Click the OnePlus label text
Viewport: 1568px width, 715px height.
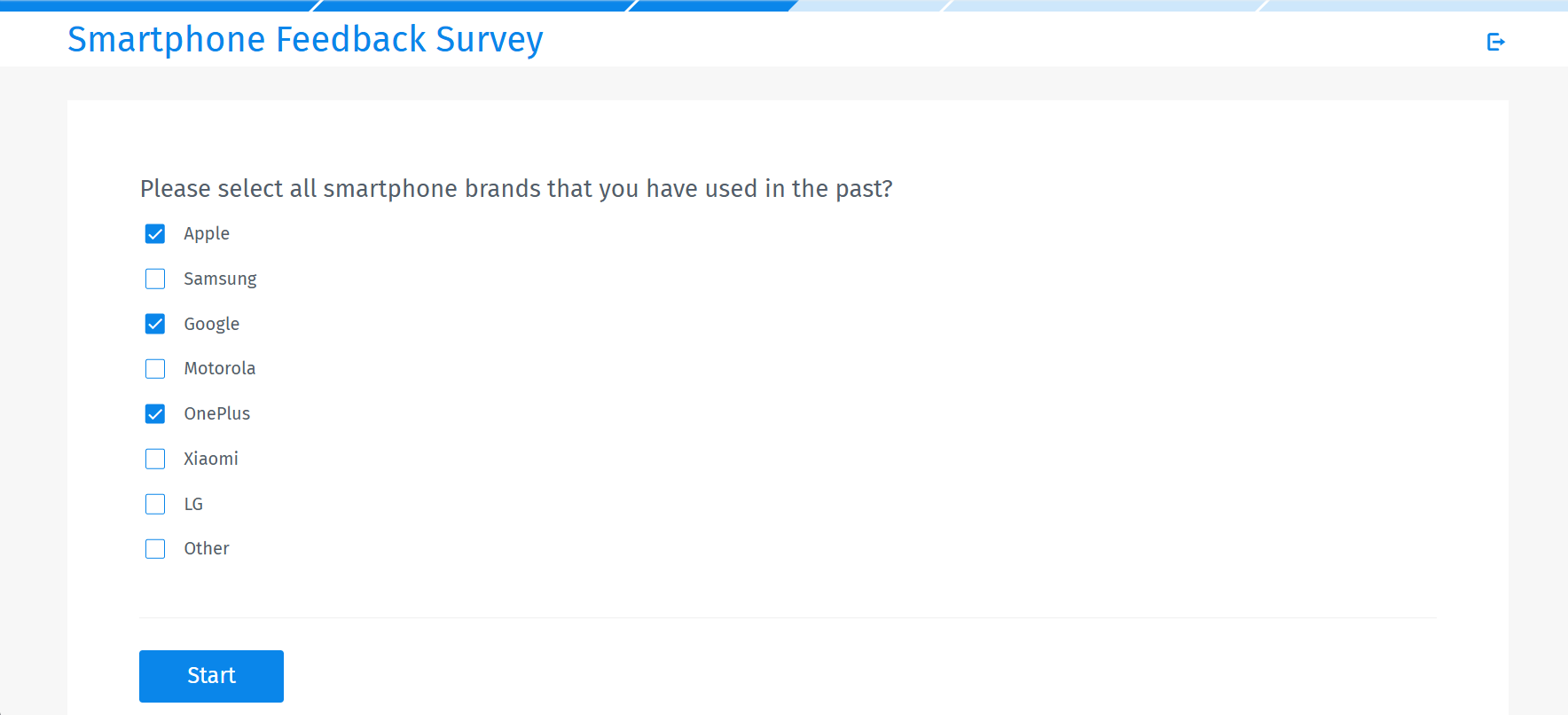(x=216, y=413)
